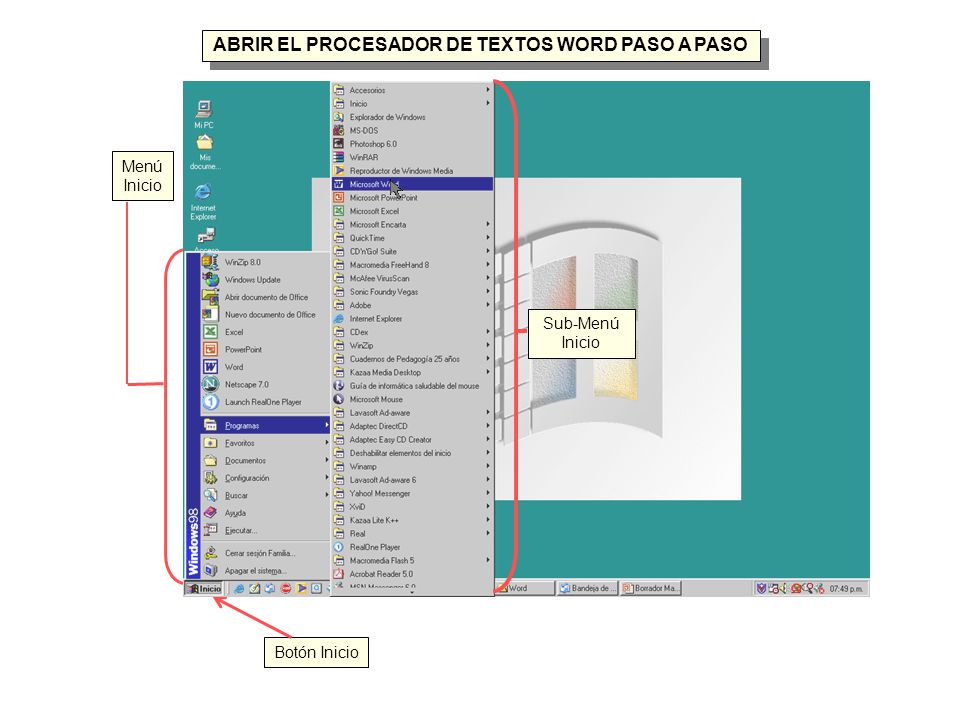This screenshot has height=720, width=960.
Task: Click the Microsoft Excel icon in submenu
Action: coord(339,211)
